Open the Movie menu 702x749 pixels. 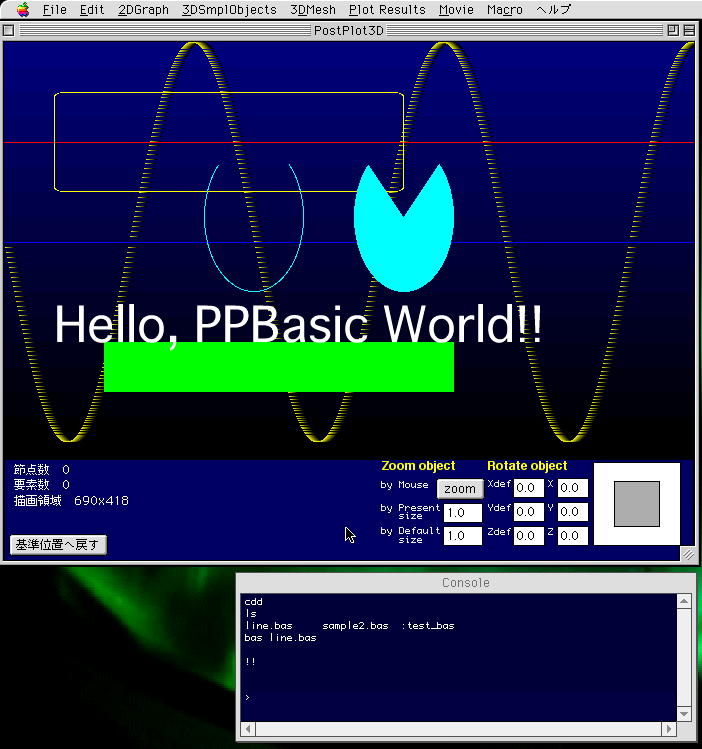456,10
